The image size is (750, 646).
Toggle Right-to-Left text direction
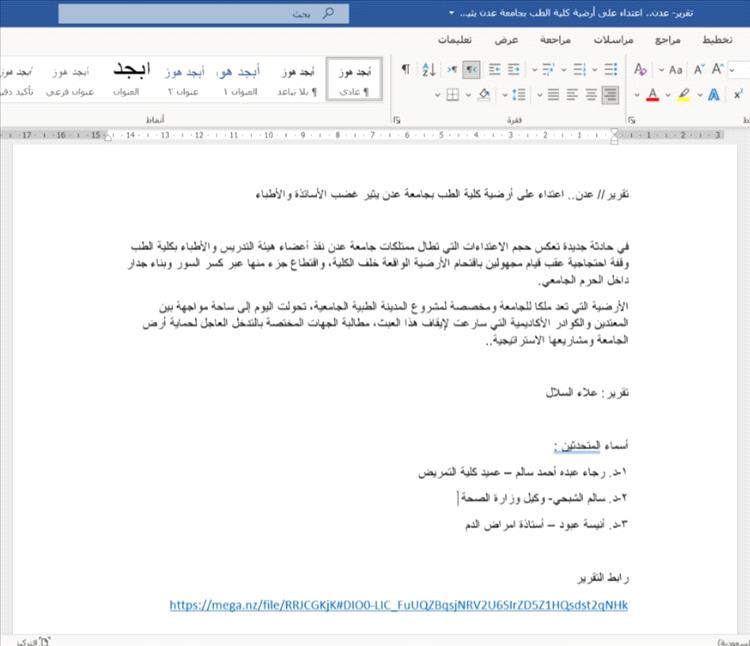472,70
